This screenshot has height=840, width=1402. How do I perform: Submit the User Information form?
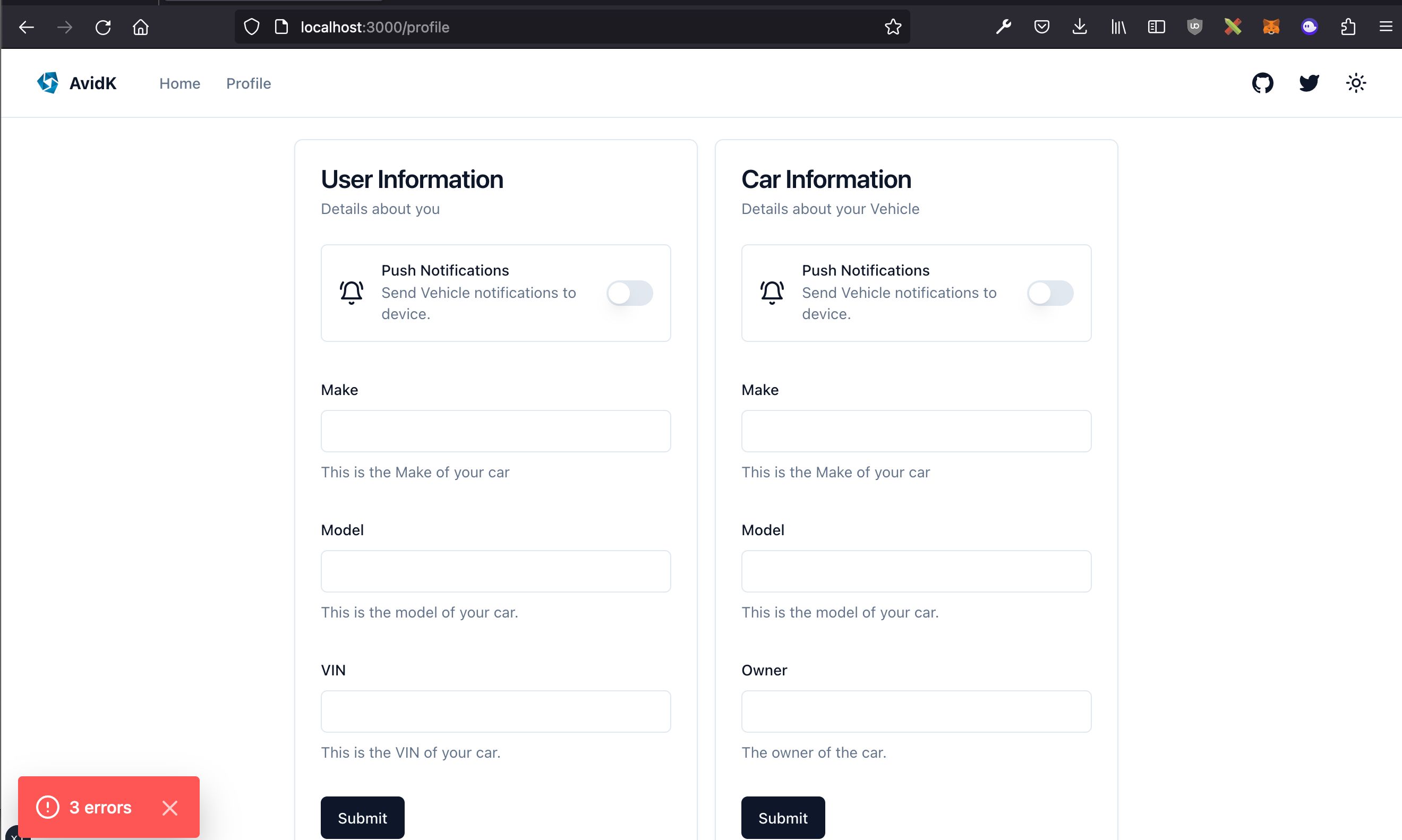[x=362, y=817]
